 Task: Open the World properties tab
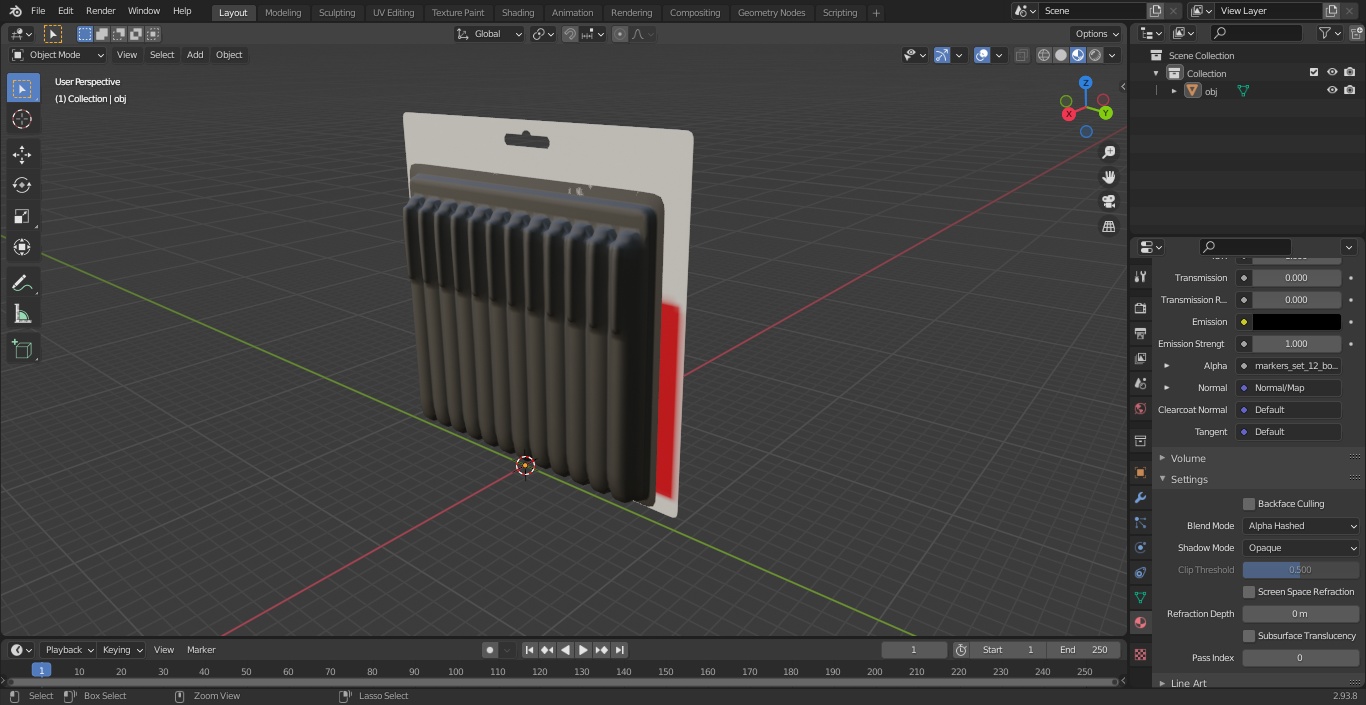[x=1140, y=408]
